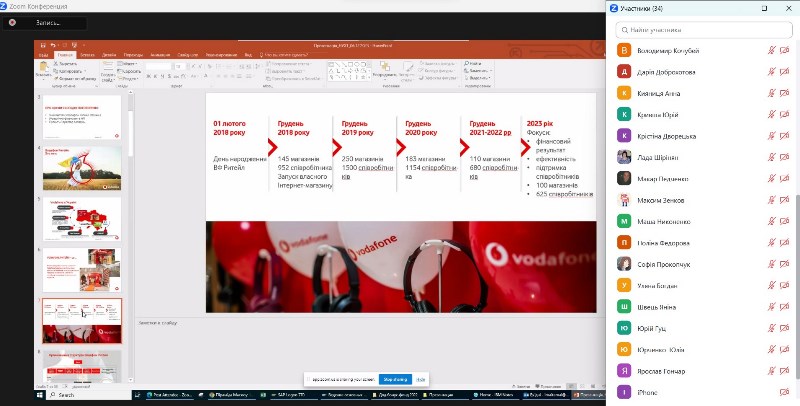Open the Select (Выделить) dropdown in editing group

click(x=478, y=78)
